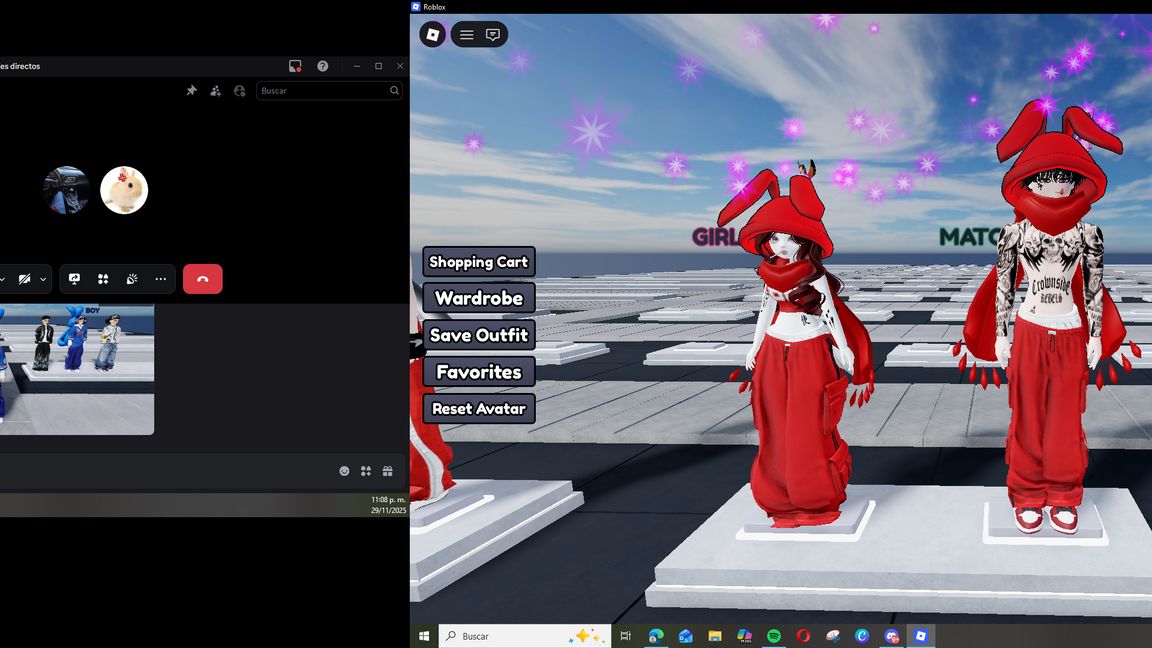Screen dimensions: 1152x648
Task: Open Discord activities icon in call controls
Action: pyautogui.click(x=103, y=279)
